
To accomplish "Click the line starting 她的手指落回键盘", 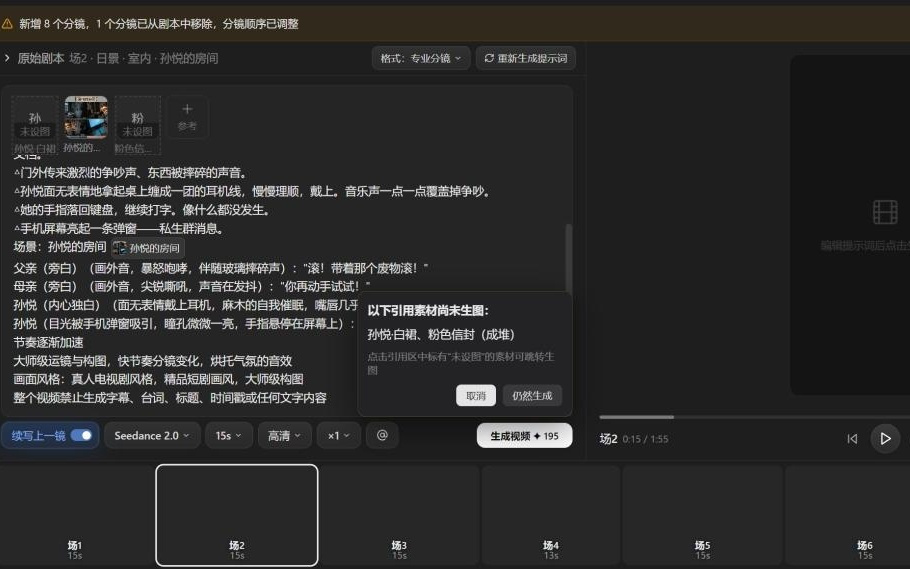I will click(x=142, y=210).
